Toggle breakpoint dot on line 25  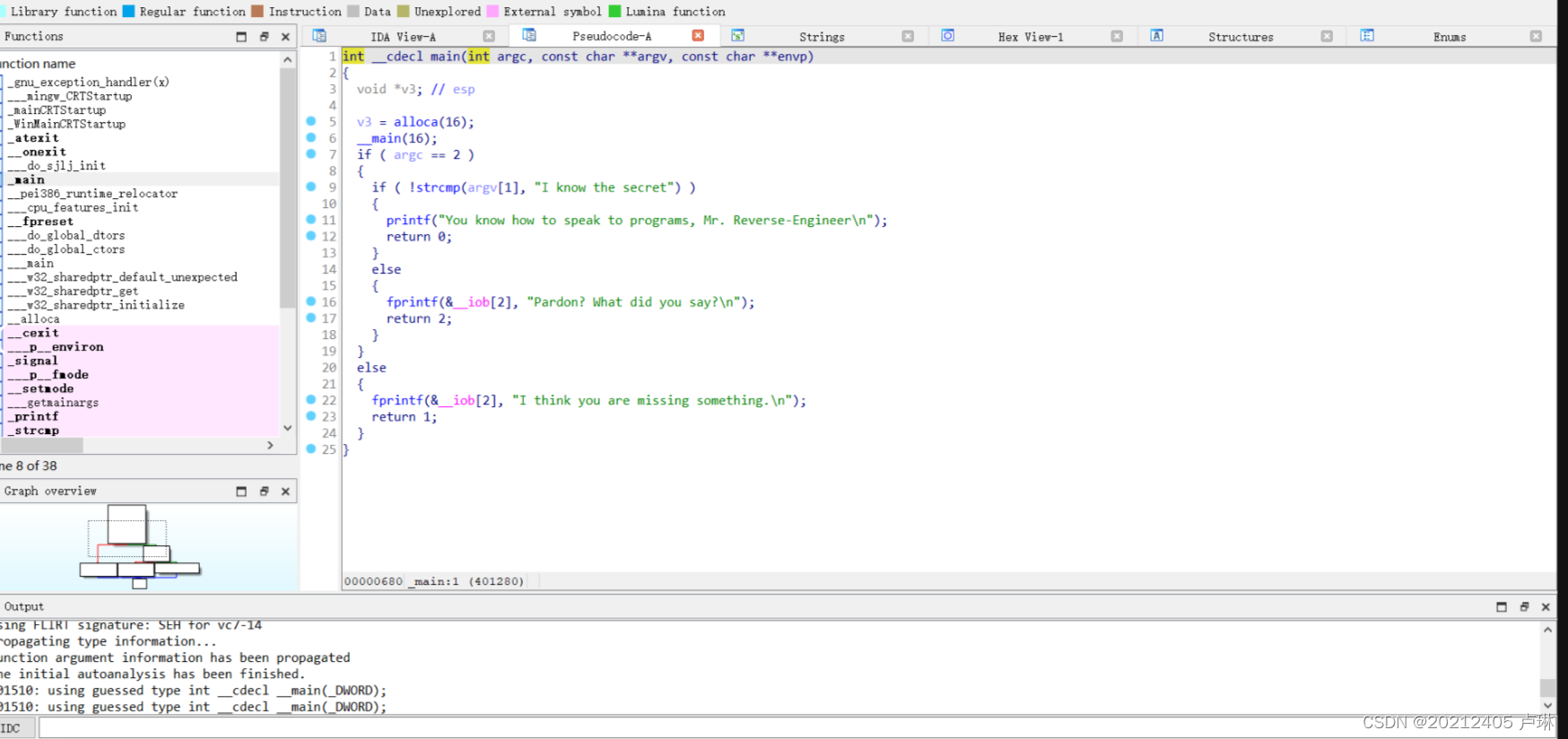pos(311,448)
